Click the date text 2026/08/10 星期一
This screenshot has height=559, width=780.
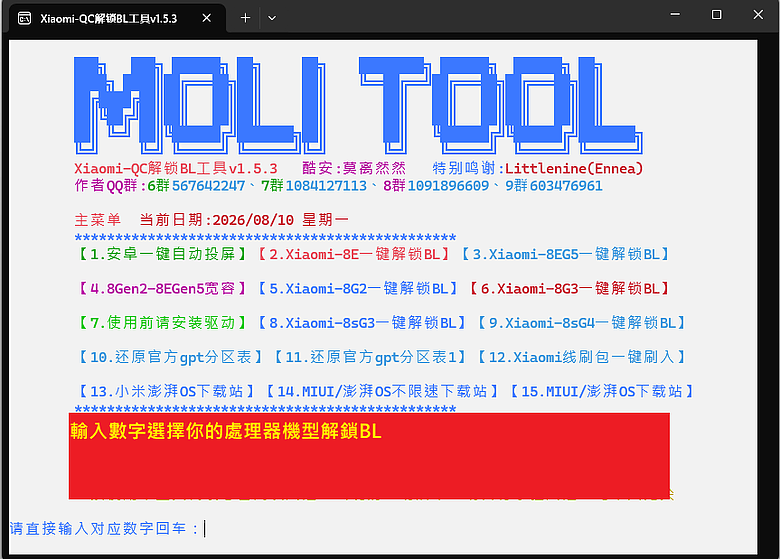click(281, 220)
